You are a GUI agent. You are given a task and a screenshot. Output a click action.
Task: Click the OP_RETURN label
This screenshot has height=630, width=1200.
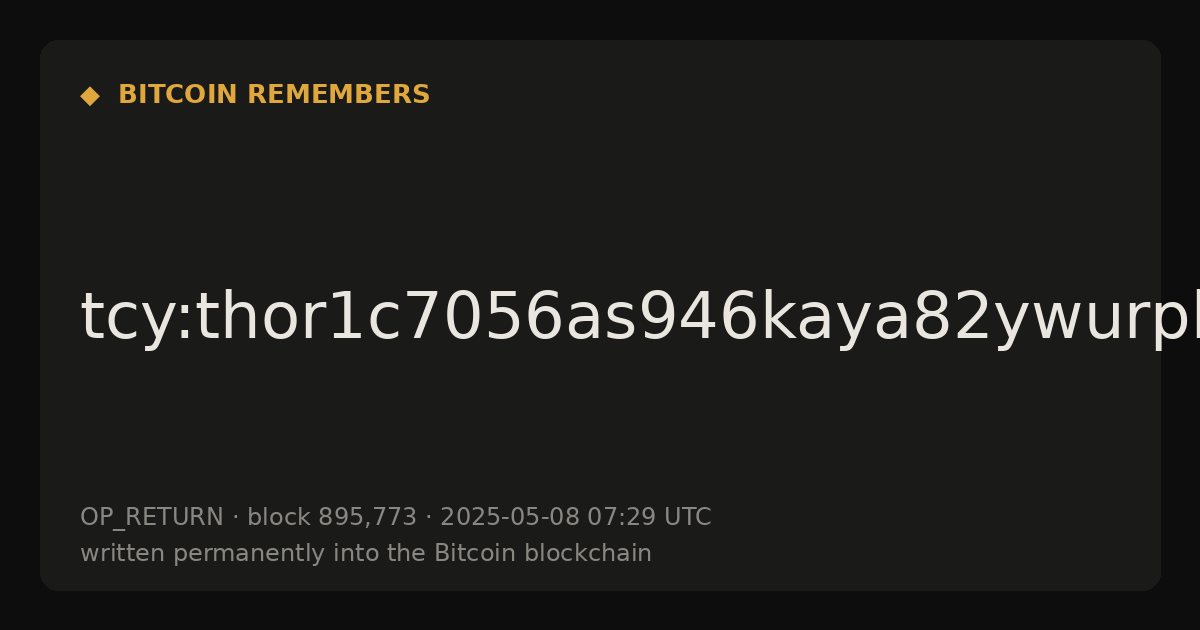pos(152,518)
